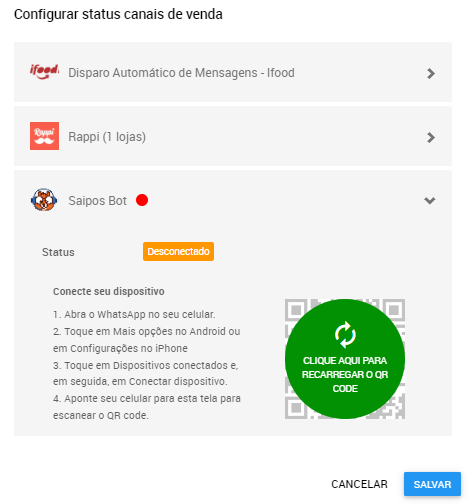Click the Saipos Bot mascot avatar

click(x=44, y=200)
